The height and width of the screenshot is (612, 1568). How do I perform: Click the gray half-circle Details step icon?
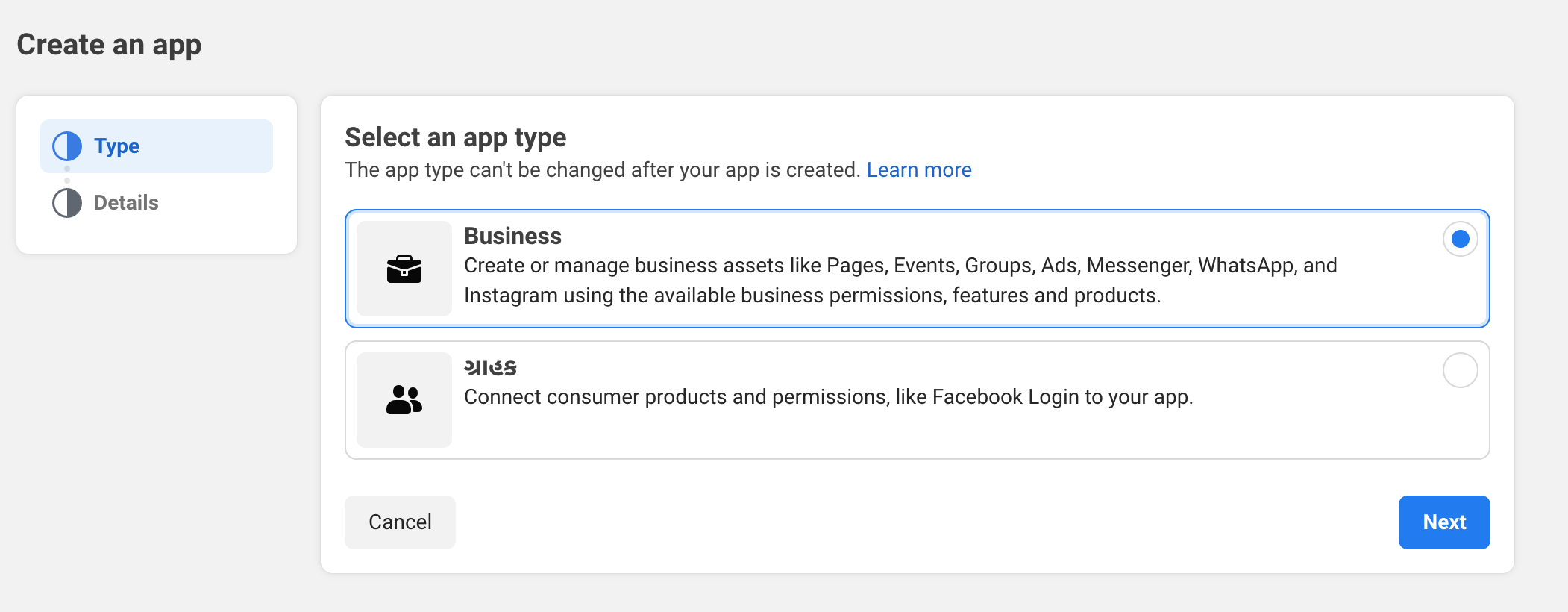[67, 203]
